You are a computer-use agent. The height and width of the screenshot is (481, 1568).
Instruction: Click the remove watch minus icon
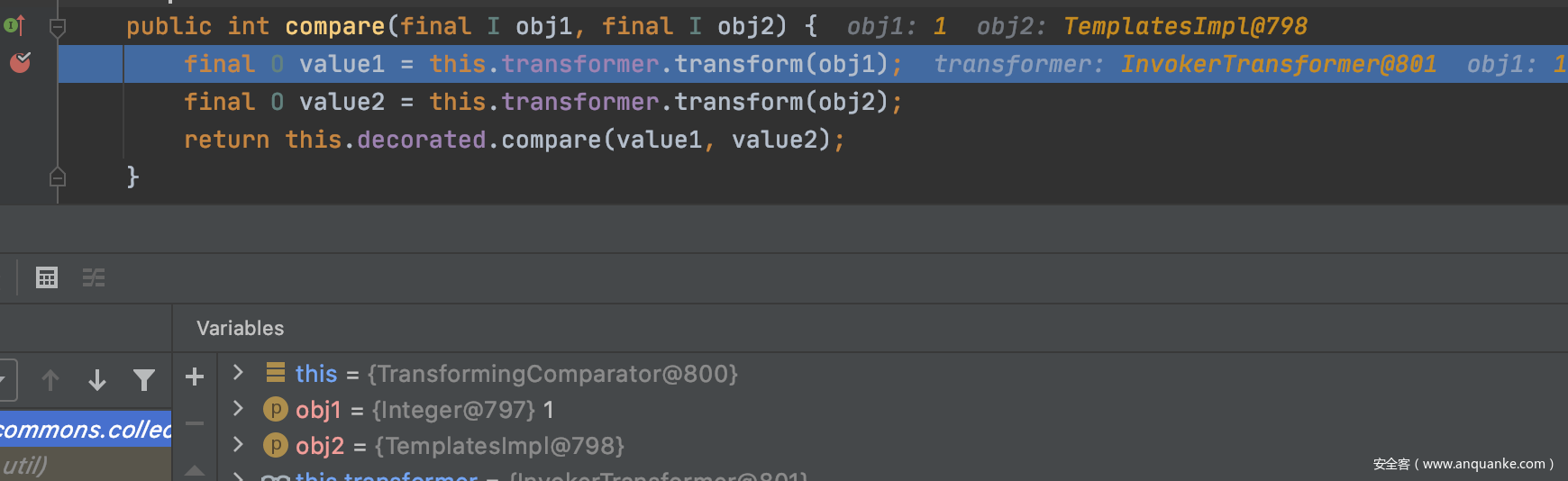click(x=195, y=422)
